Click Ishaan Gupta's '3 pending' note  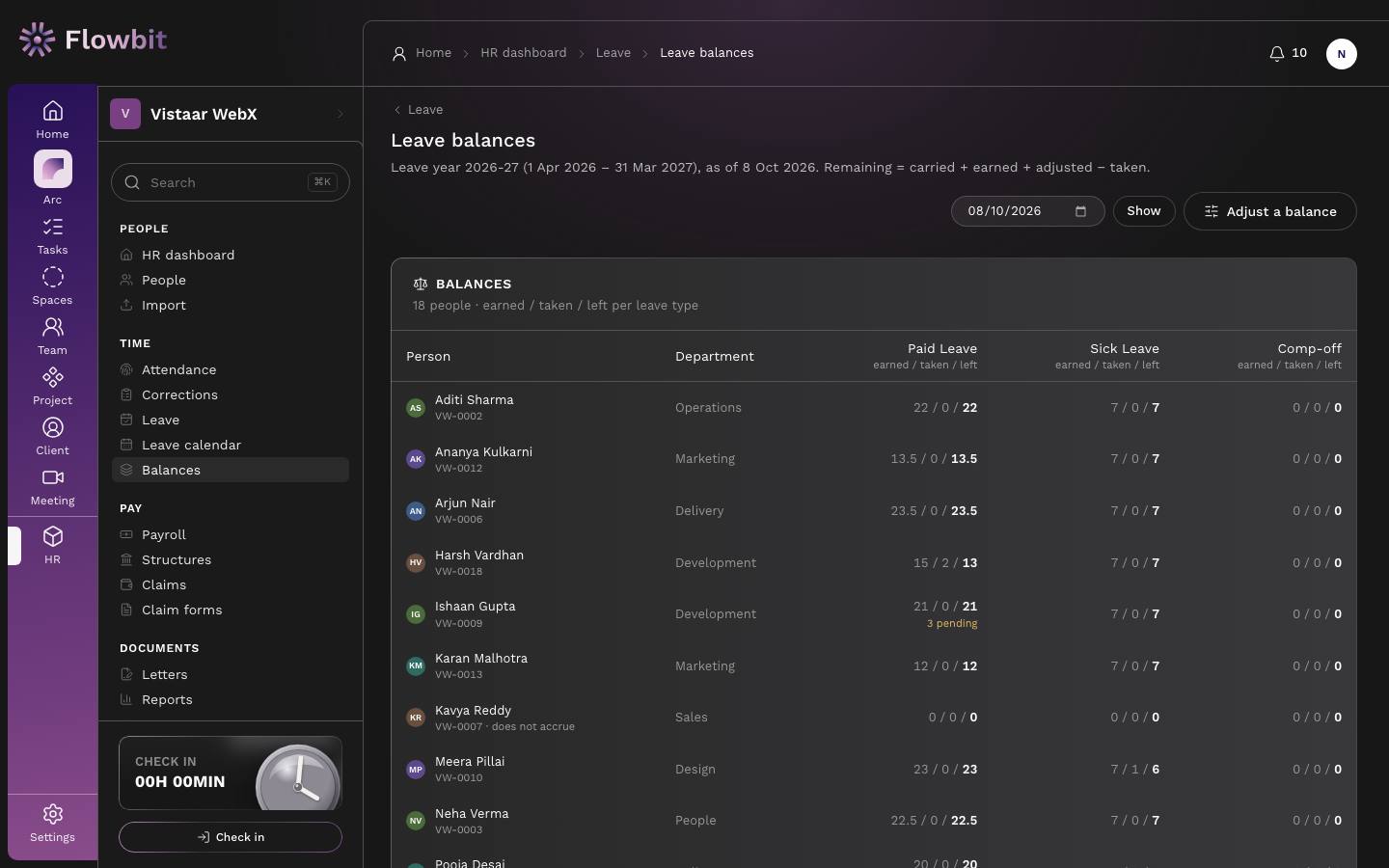[952, 624]
